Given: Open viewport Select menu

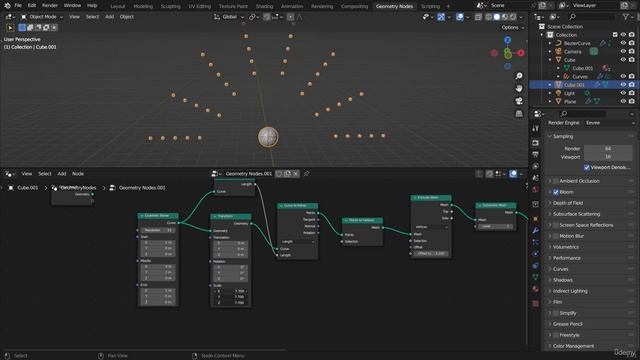Looking at the screenshot, I should click(x=92, y=17).
